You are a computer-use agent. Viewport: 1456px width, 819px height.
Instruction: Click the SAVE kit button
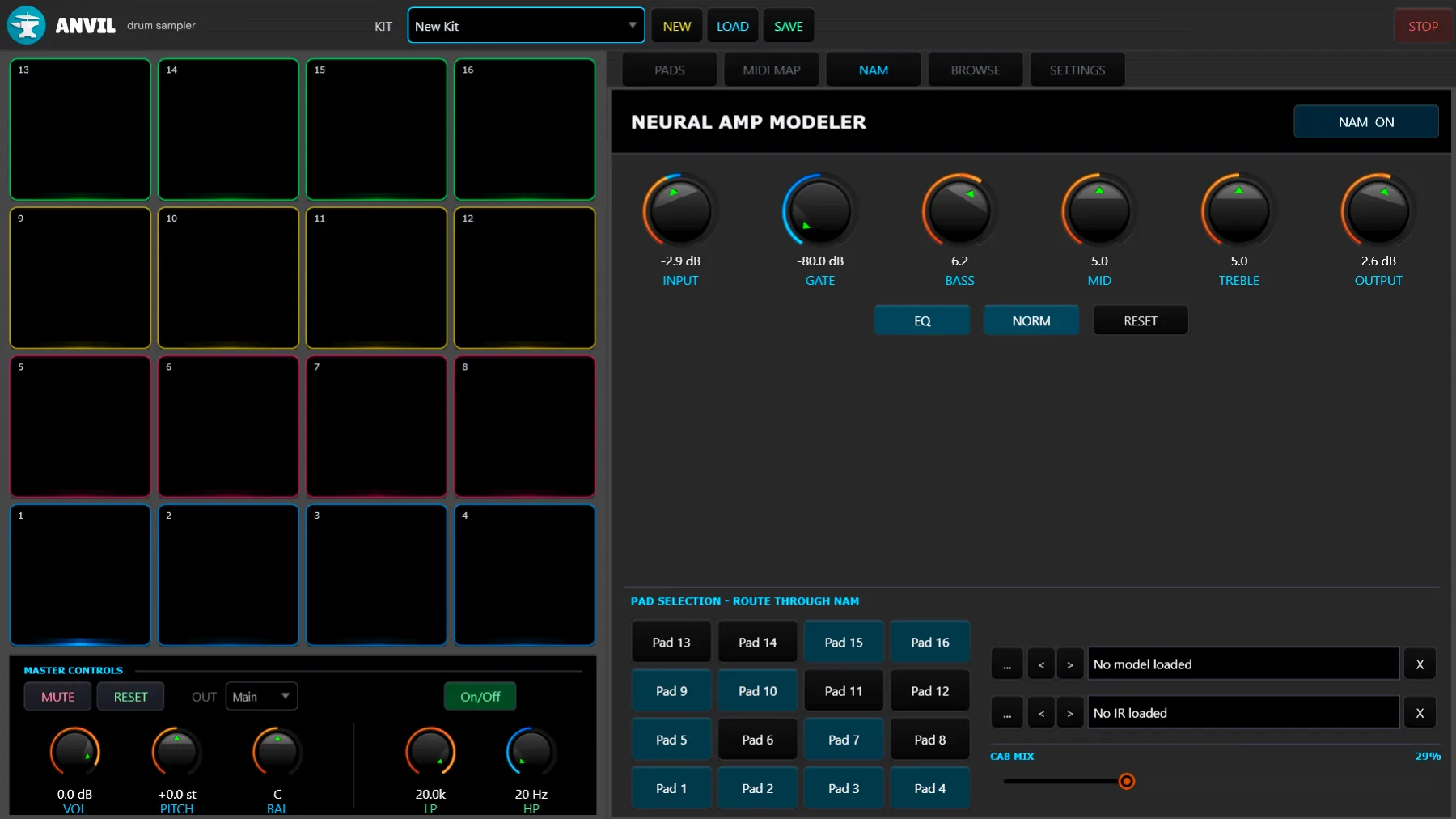click(x=789, y=26)
